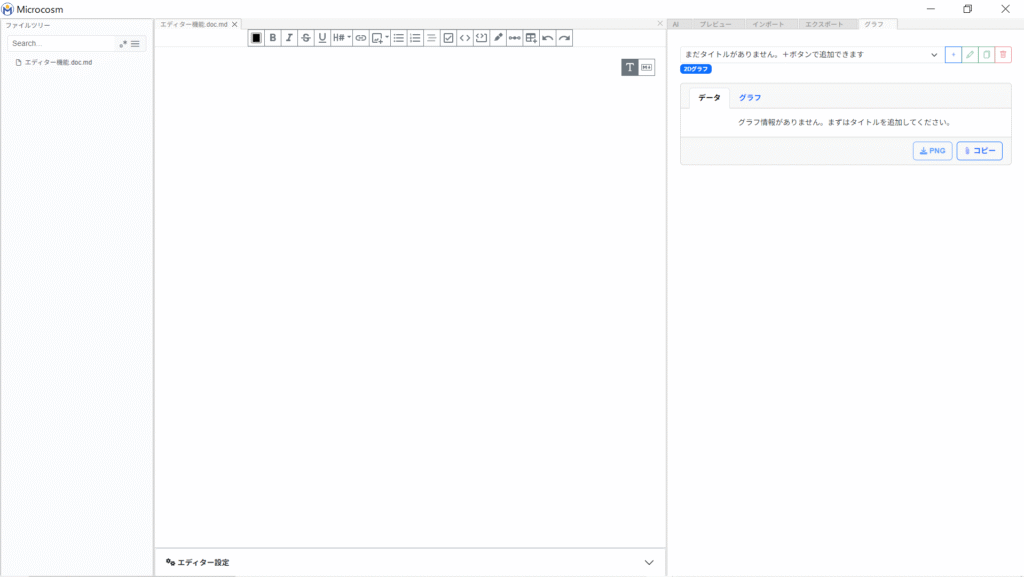Download the graph as PNG

(x=932, y=151)
